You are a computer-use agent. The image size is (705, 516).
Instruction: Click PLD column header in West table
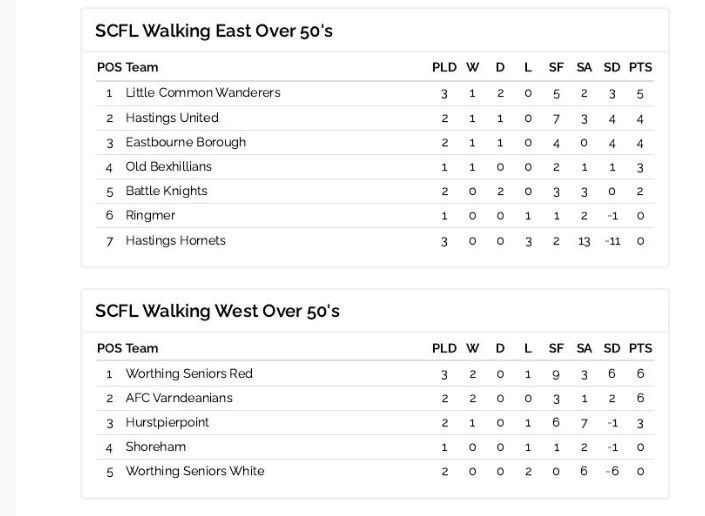(x=444, y=348)
